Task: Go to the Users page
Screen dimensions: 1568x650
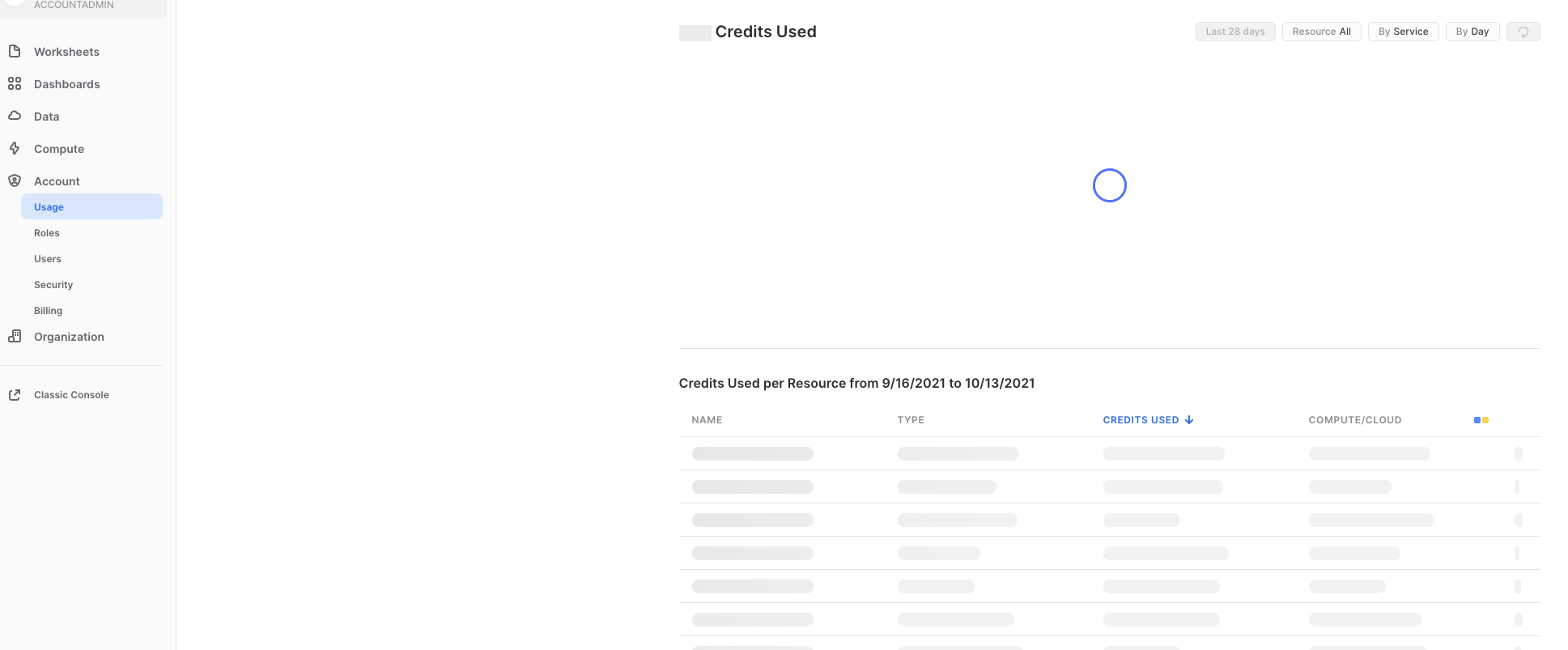Action: click(48, 259)
